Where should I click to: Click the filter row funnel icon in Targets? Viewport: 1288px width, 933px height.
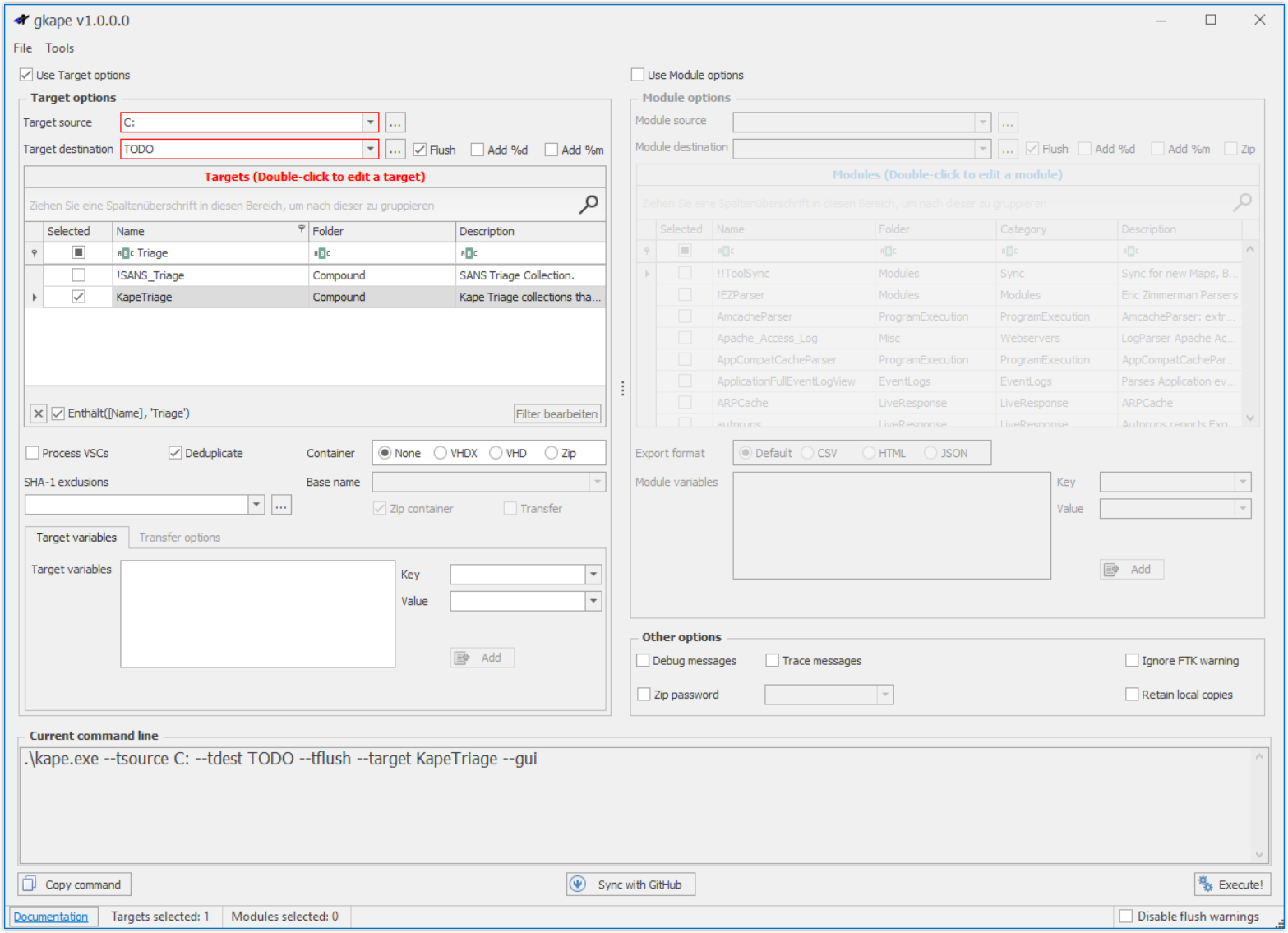click(x=34, y=253)
